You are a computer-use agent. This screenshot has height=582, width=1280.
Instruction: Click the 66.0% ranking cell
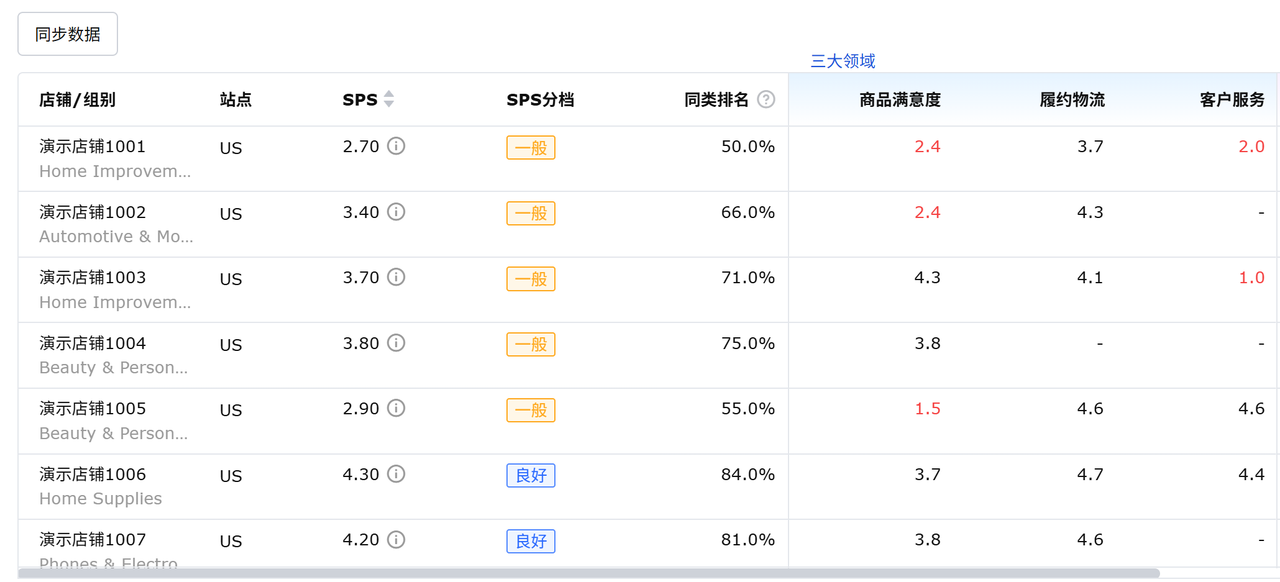pyautogui.click(x=748, y=212)
